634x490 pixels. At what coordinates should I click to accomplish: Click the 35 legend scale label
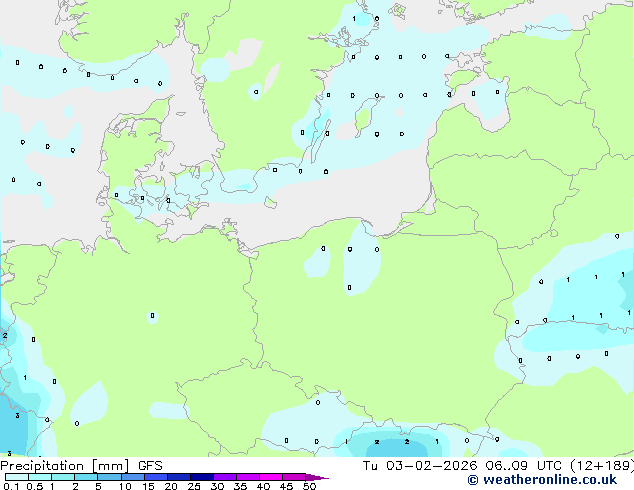pyautogui.click(x=240, y=486)
